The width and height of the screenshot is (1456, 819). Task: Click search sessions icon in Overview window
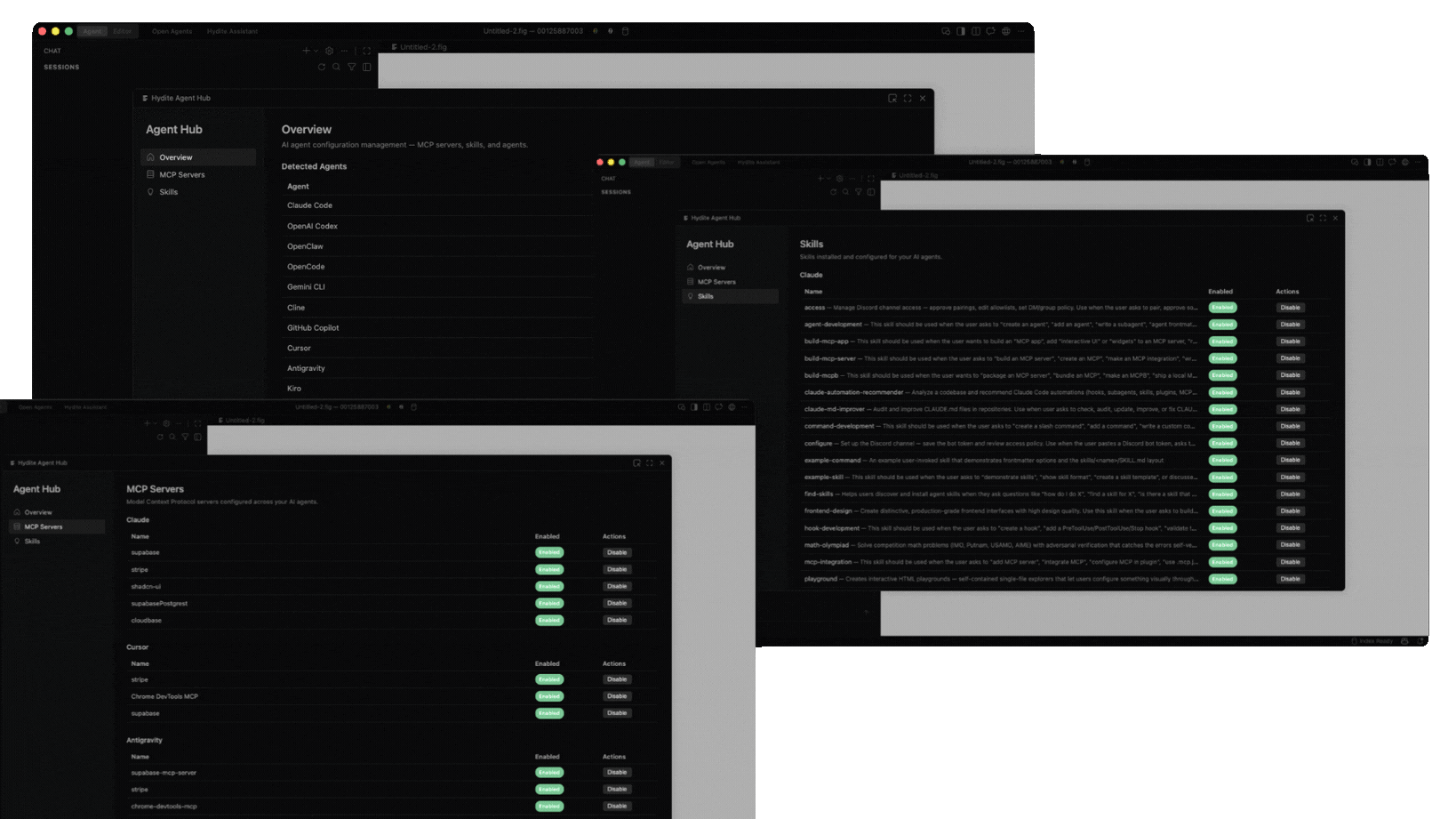336,67
